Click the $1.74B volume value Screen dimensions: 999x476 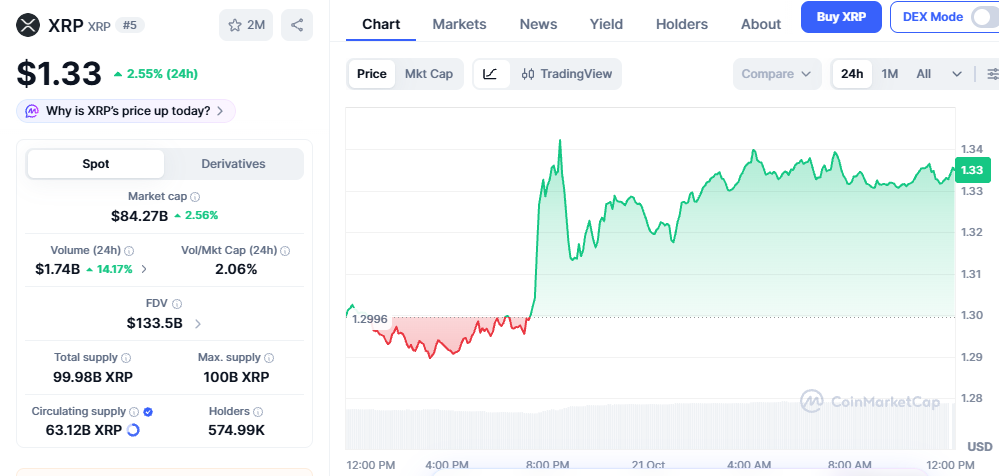click(x=57, y=269)
